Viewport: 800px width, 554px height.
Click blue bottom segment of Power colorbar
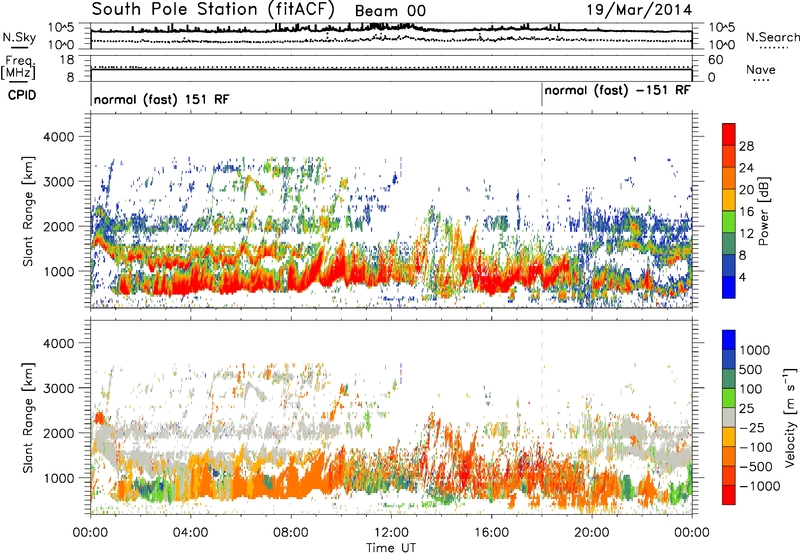(729, 287)
